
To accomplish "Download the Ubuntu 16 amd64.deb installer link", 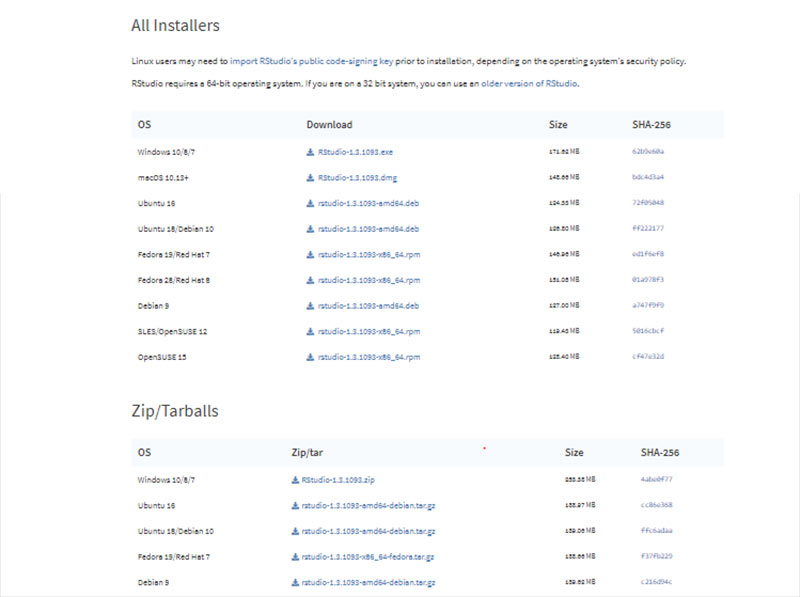I will coord(368,203).
